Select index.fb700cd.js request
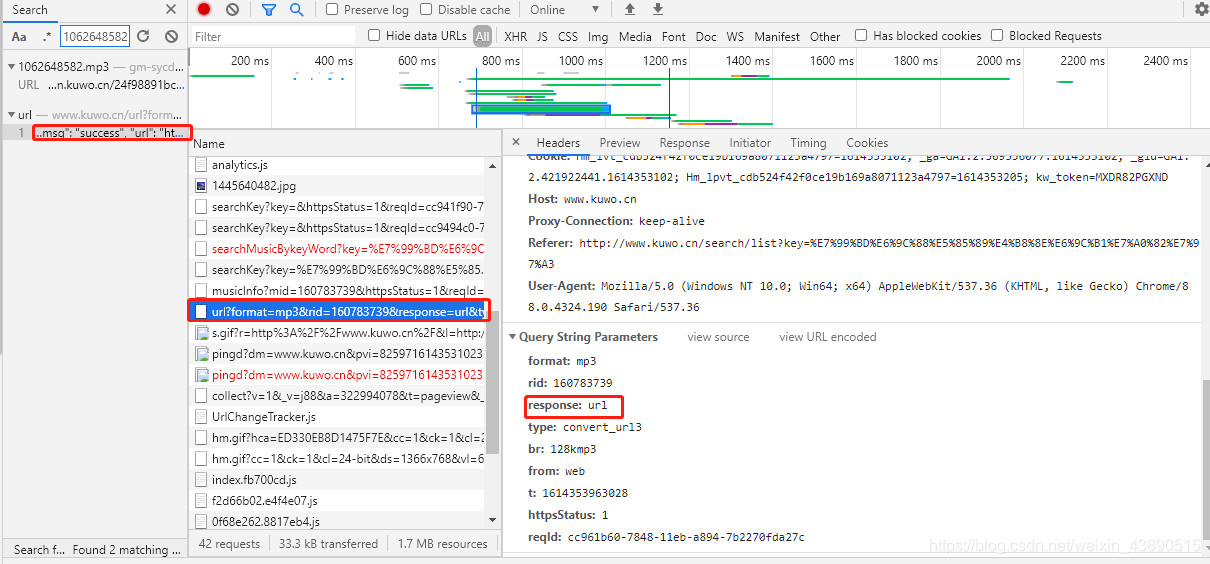Screen dimensions: 1210x564 pyautogui.click(x=338, y=479)
